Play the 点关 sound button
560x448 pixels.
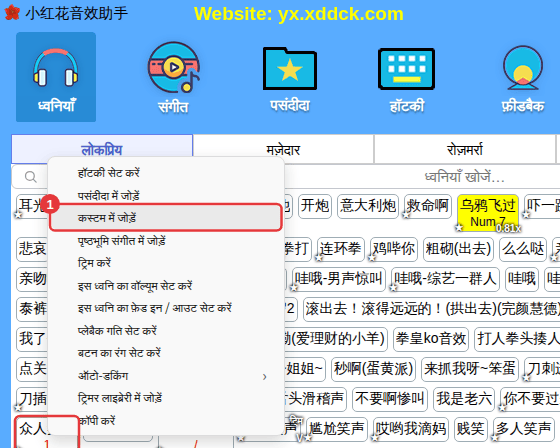[32, 369]
